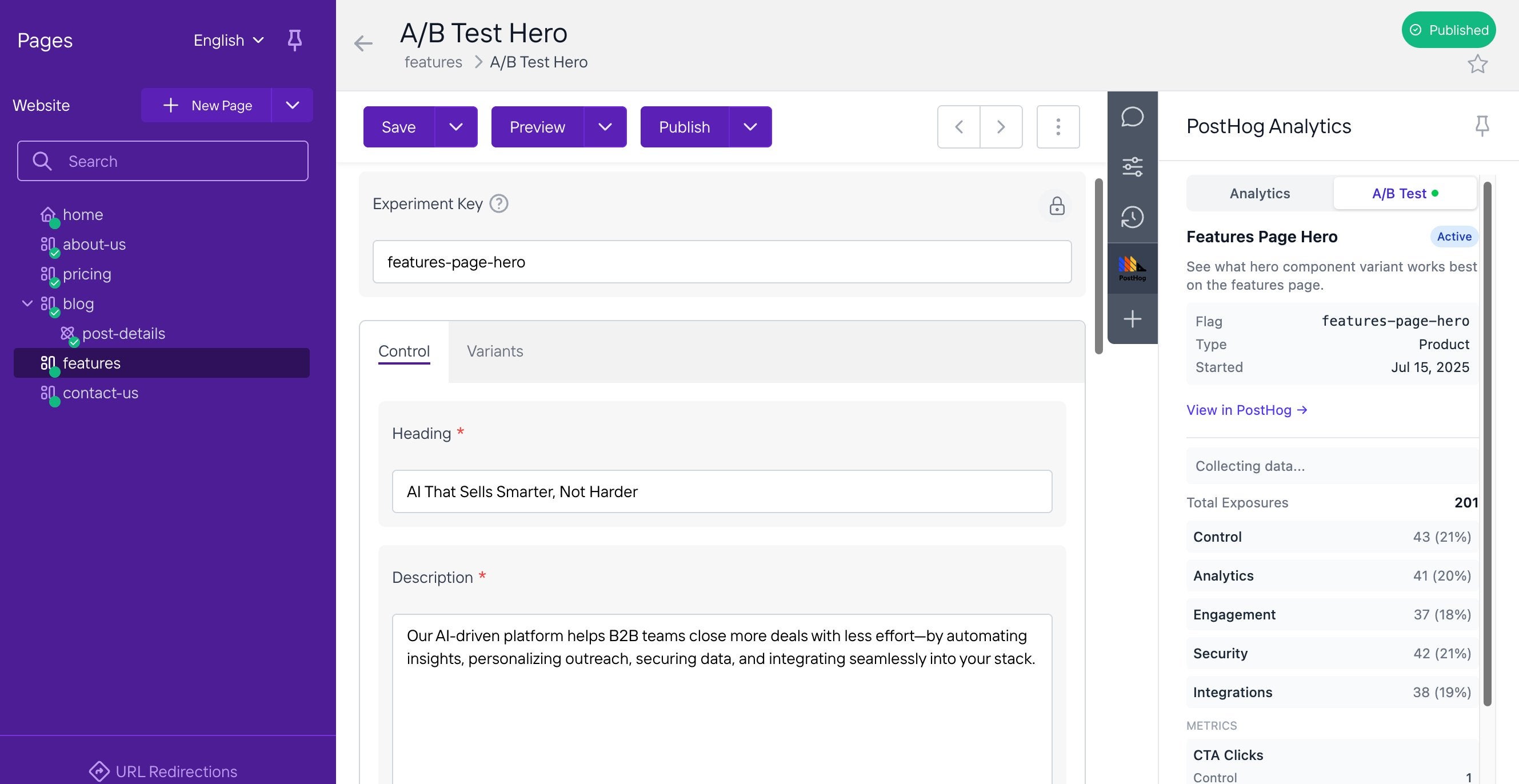Click the blog page icon
Viewport: 1519px width, 784px height.
pos(49,303)
